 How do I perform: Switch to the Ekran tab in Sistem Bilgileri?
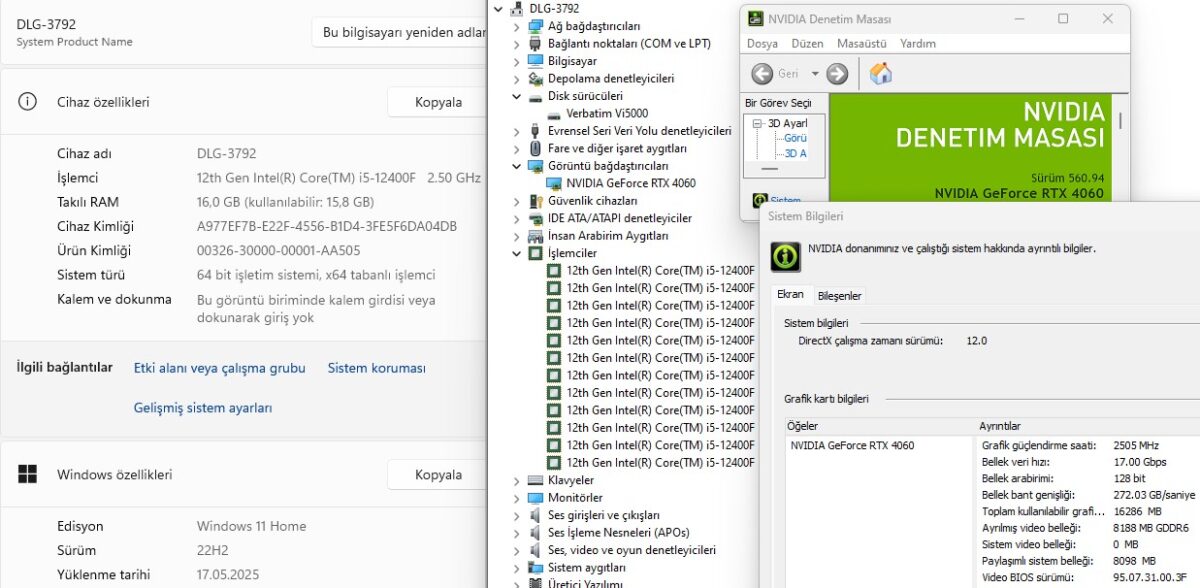click(790, 294)
